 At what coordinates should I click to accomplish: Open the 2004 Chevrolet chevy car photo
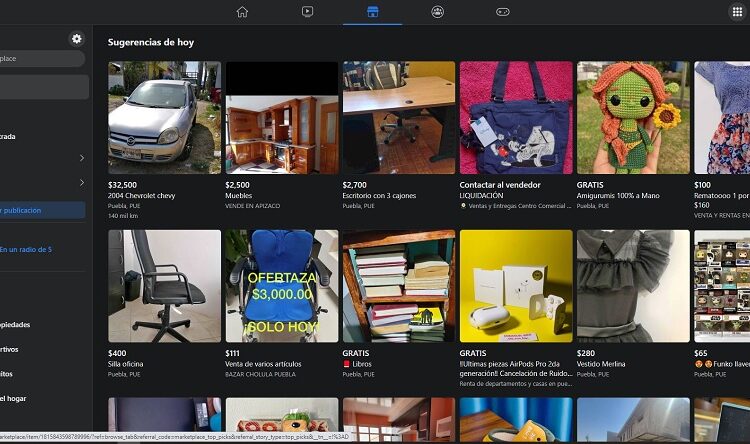(x=165, y=117)
